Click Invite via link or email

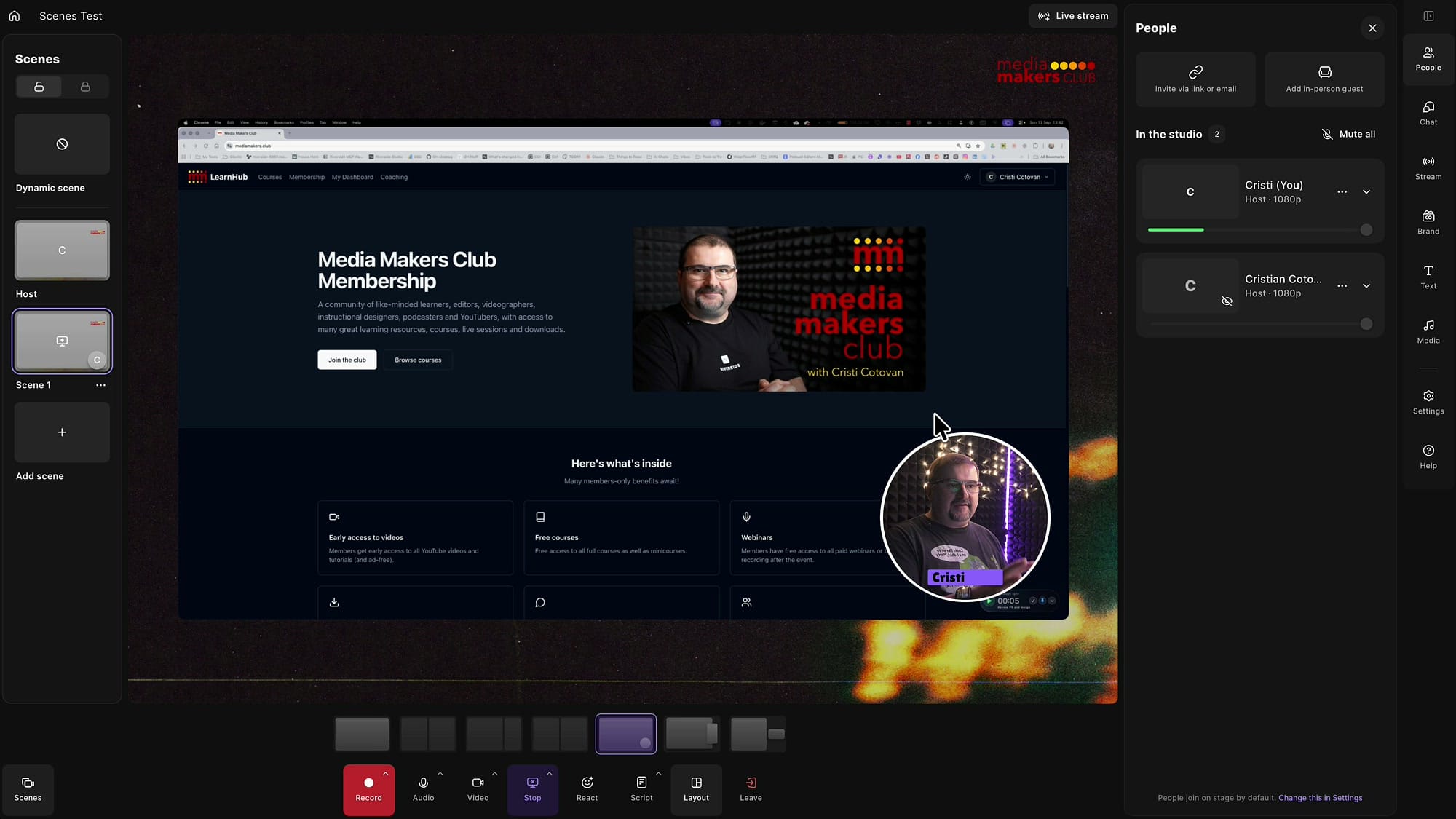[x=1195, y=79]
